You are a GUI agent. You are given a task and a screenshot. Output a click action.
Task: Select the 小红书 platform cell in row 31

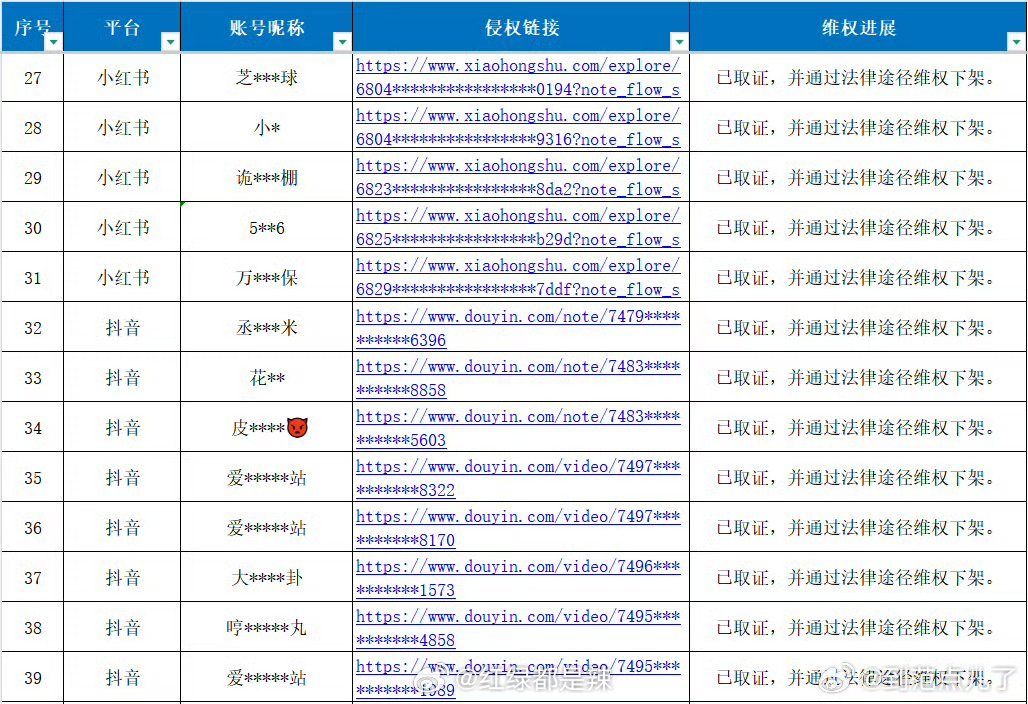[x=122, y=278]
